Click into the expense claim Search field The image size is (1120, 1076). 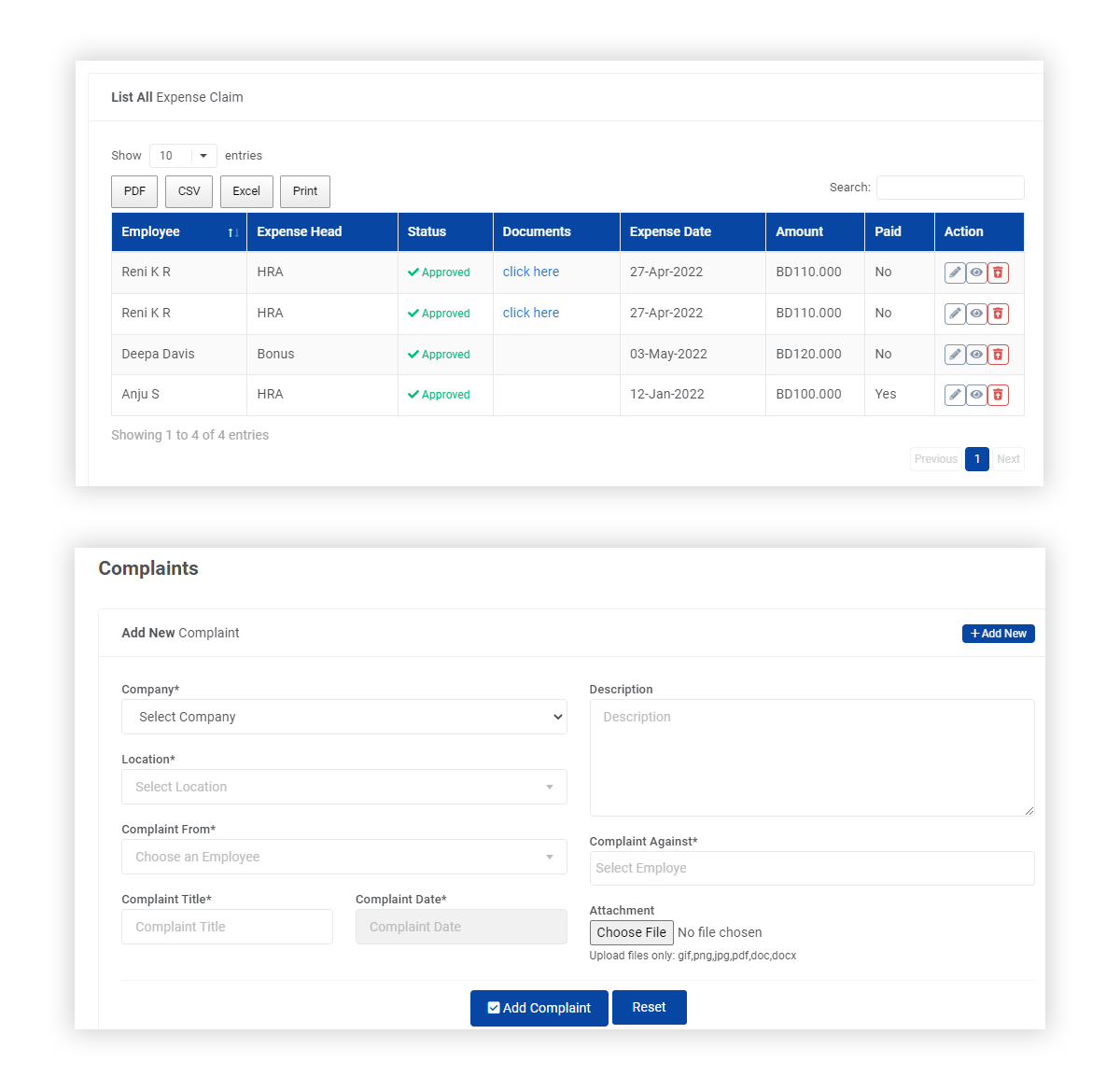click(x=949, y=188)
